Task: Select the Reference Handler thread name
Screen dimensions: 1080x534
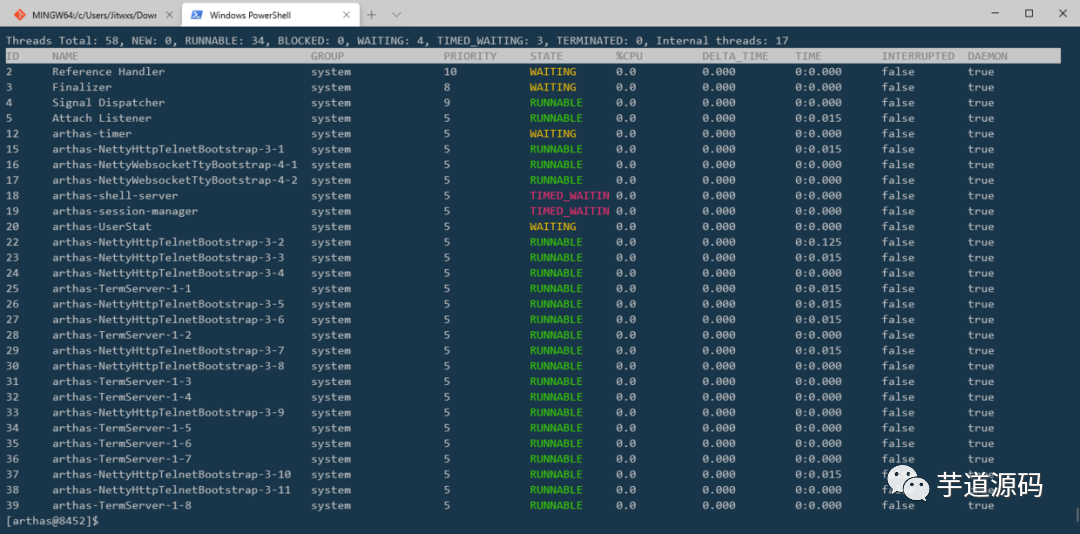Action: click(x=108, y=72)
